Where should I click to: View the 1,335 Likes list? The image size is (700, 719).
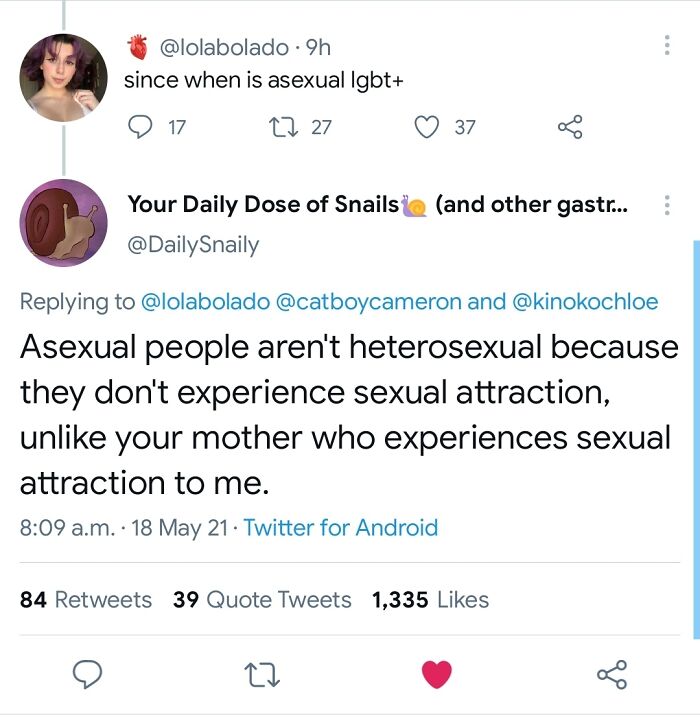(x=430, y=600)
